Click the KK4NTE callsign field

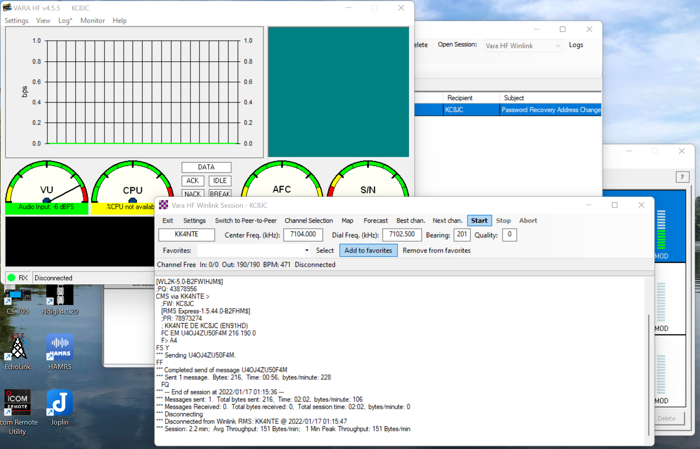click(187, 235)
